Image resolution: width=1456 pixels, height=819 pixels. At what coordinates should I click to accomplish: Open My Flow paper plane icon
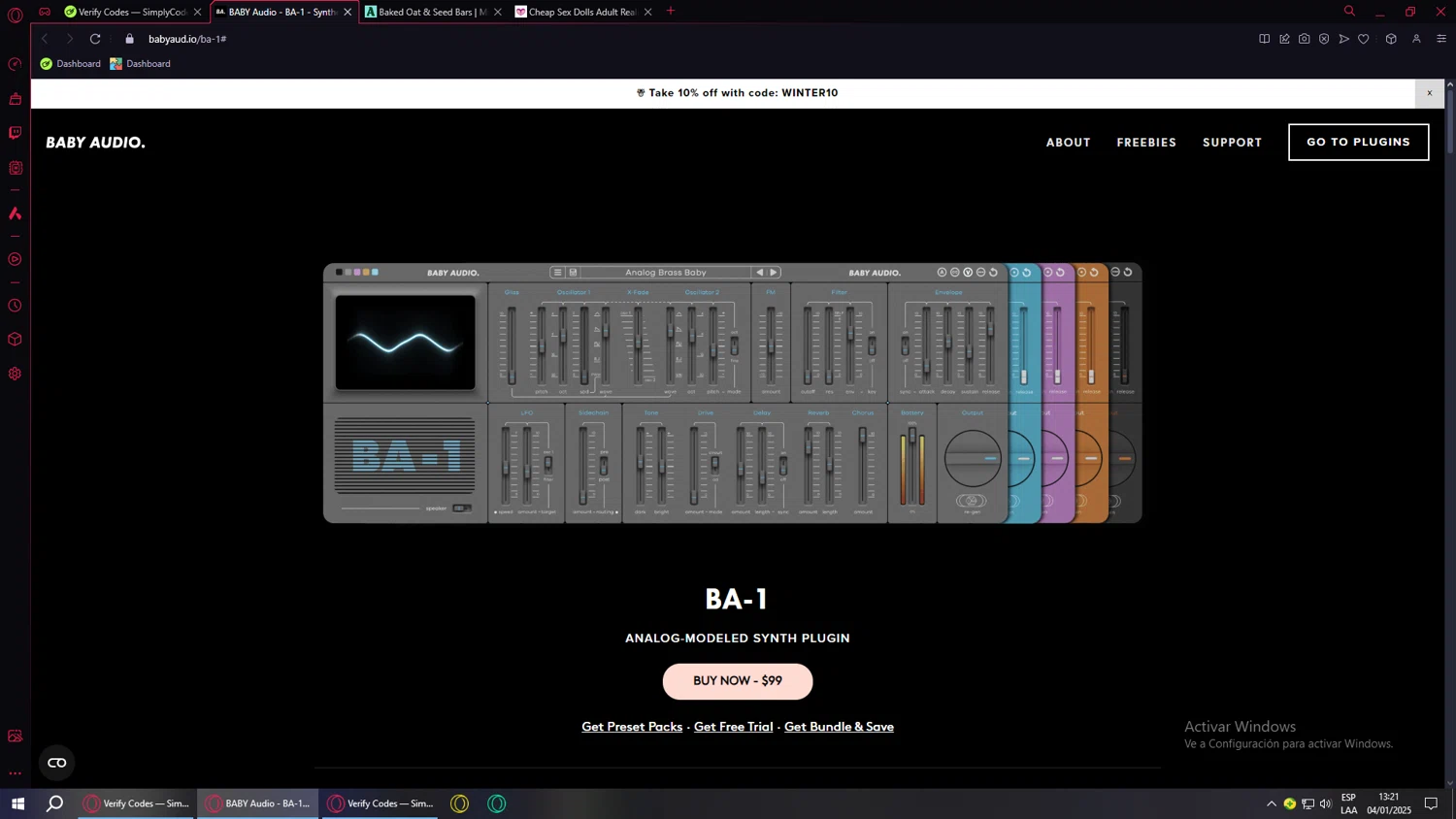coord(1343,39)
